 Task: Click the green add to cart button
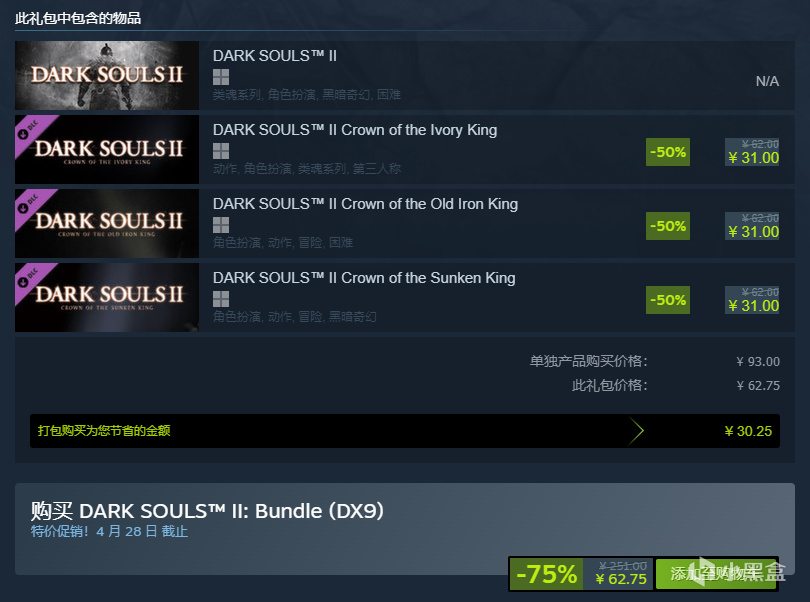[x=716, y=574]
